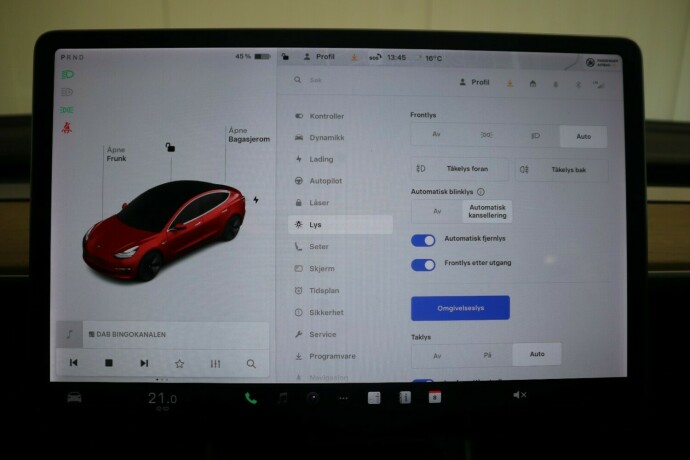This screenshot has width=690, height=460.
Task: Tap the red seatbelt warning indicator
Action: click(66, 128)
